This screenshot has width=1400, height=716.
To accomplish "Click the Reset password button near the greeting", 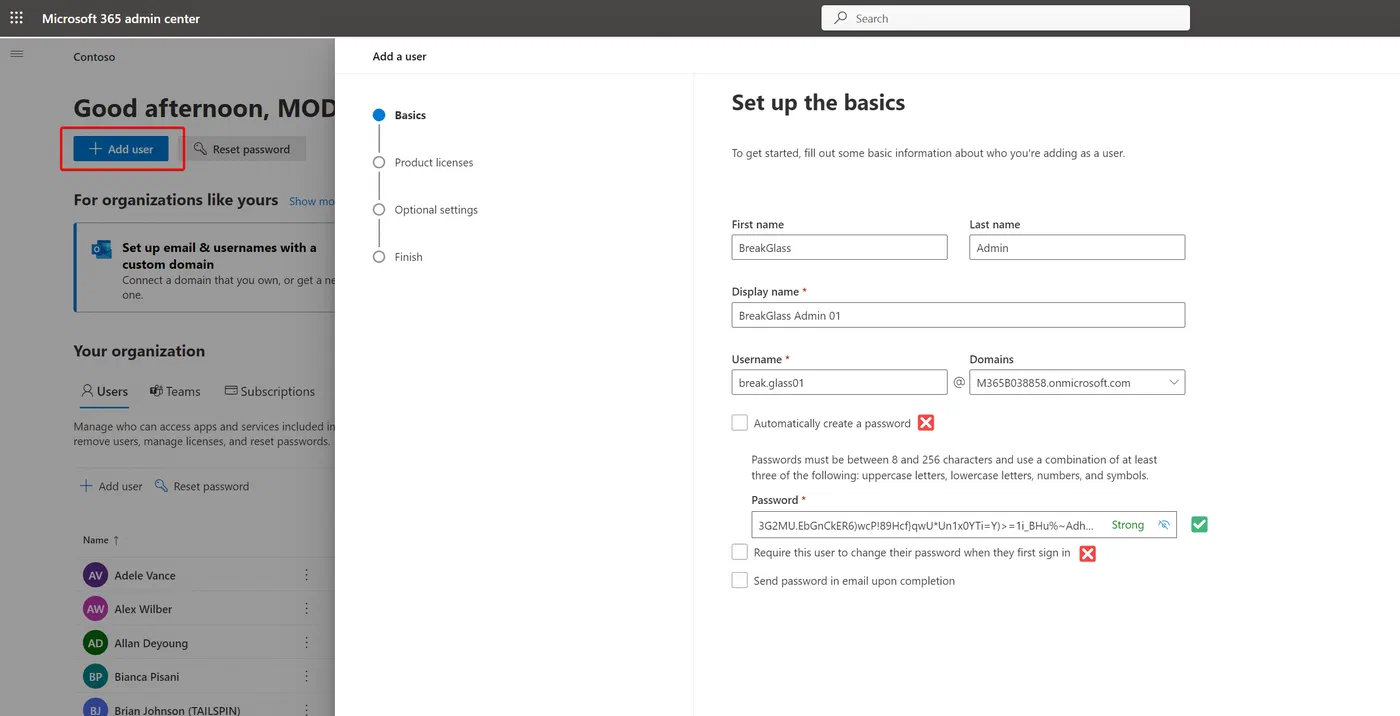I will pyautogui.click(x=242, y=149).
